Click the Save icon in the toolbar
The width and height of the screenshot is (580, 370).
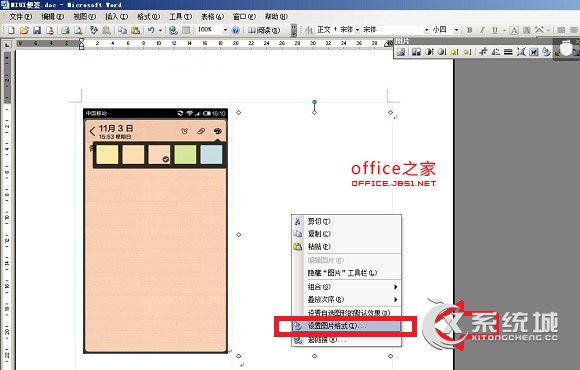[37, 30]
